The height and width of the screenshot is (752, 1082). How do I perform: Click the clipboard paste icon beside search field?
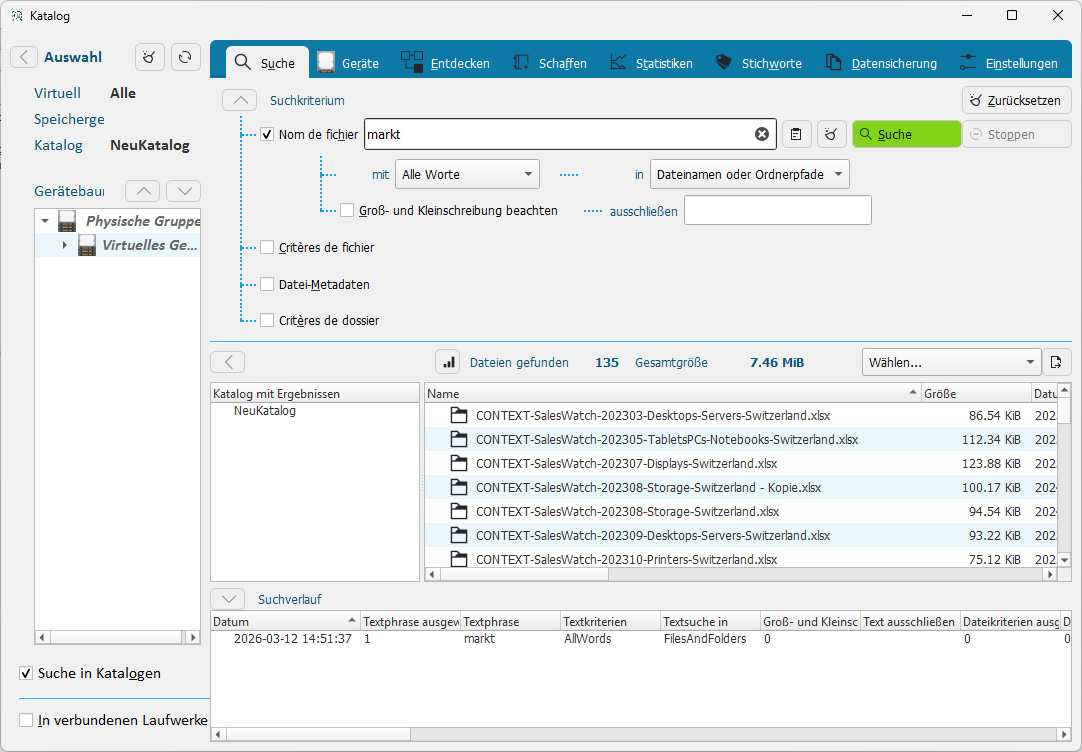(796, 134)
